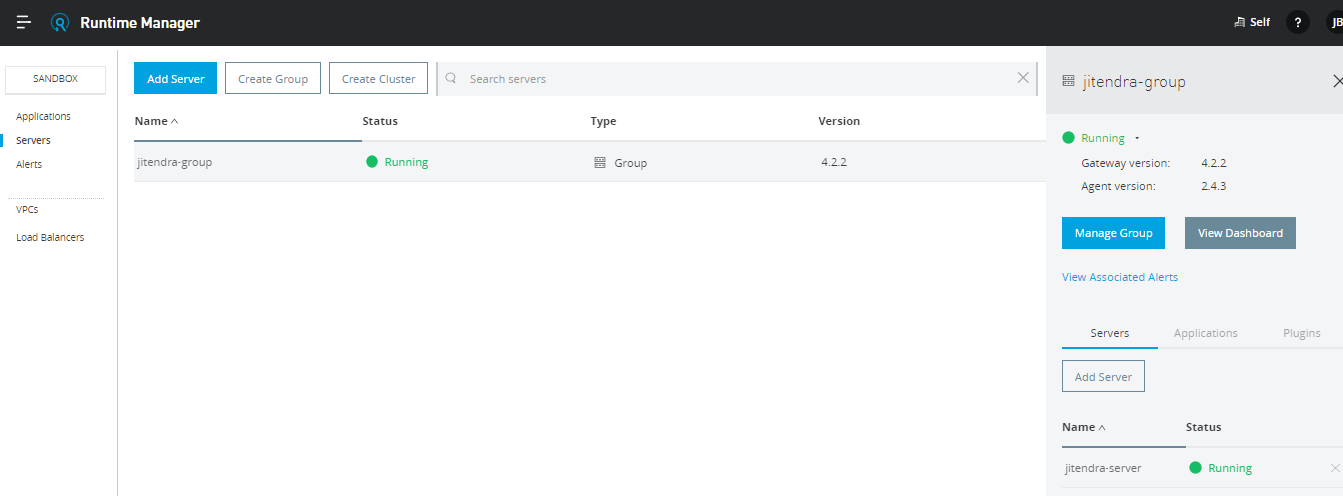Viewport: 1343px width, 496px height.
Task: Click Running status in jitendra-group row
Action: click(x=406, y=161)
